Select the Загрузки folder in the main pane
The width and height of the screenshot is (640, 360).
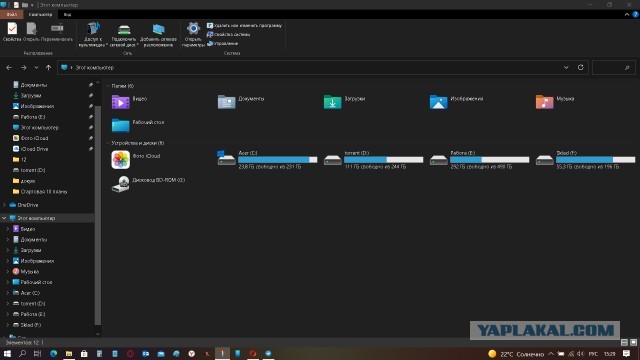344,102
